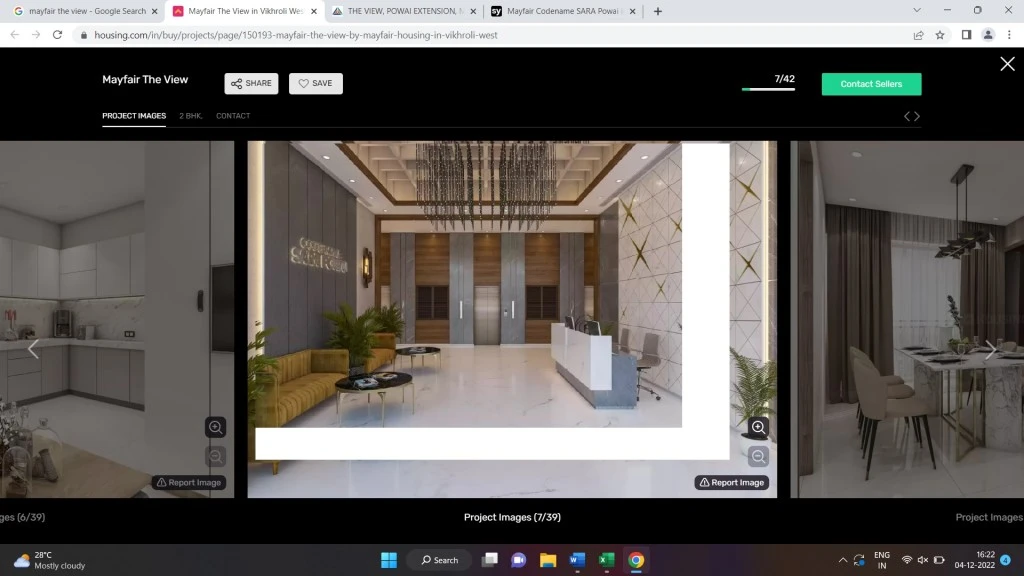The image size is (1024, 576).
Task: Go to previous project image arrow
Action: [33, 349]
